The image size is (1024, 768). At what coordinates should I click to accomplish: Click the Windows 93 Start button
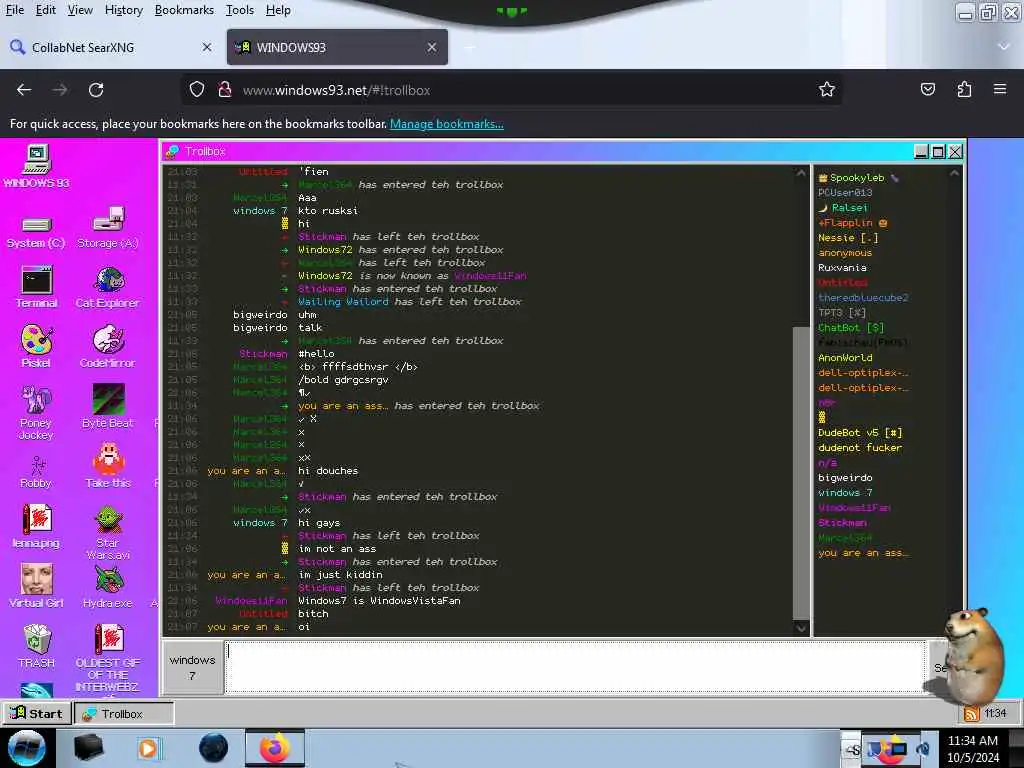click(x=37, y=713)
